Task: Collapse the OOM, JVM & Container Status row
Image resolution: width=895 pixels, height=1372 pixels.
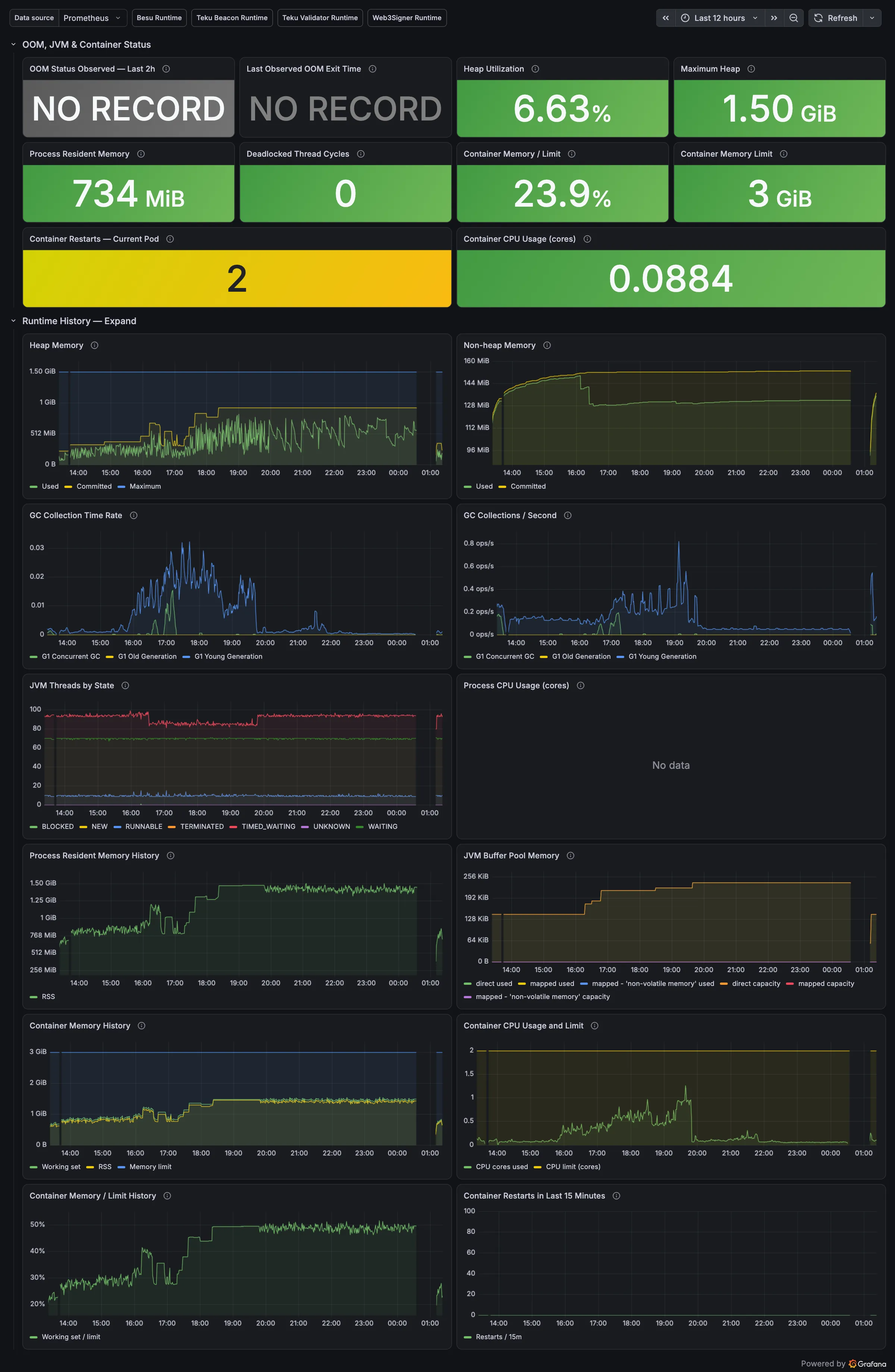Action: point(13,44)
